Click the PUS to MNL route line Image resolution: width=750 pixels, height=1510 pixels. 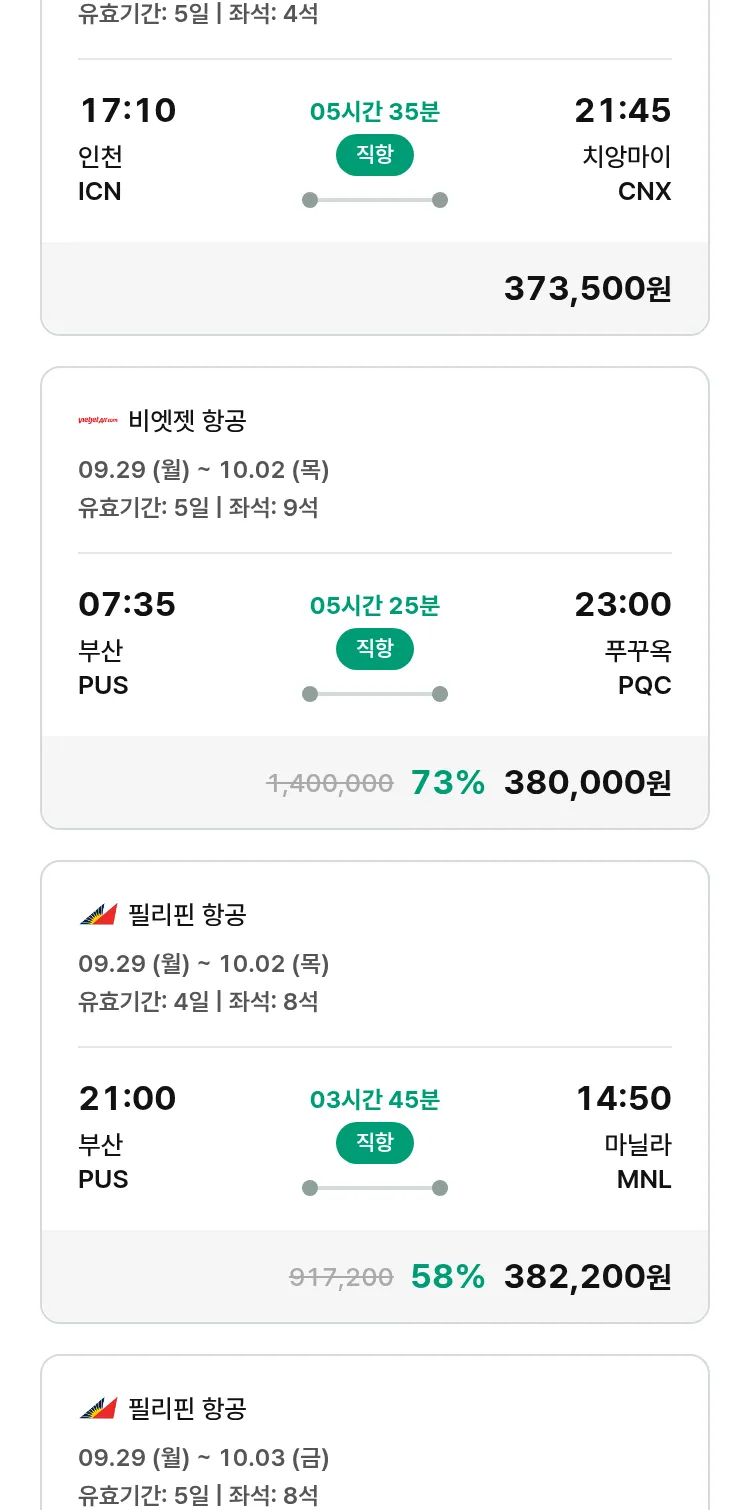coord(375,1188)
